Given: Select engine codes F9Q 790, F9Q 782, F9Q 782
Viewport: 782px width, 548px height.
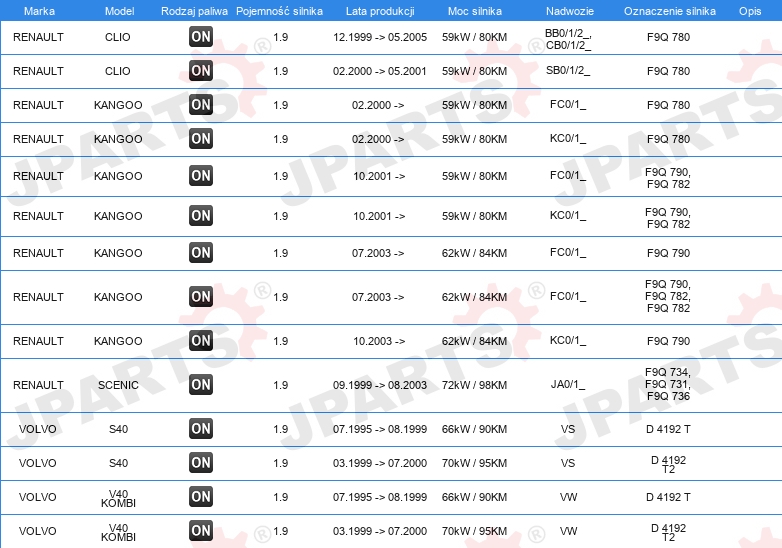Looking at the screenshot, I should click(668, 296).
